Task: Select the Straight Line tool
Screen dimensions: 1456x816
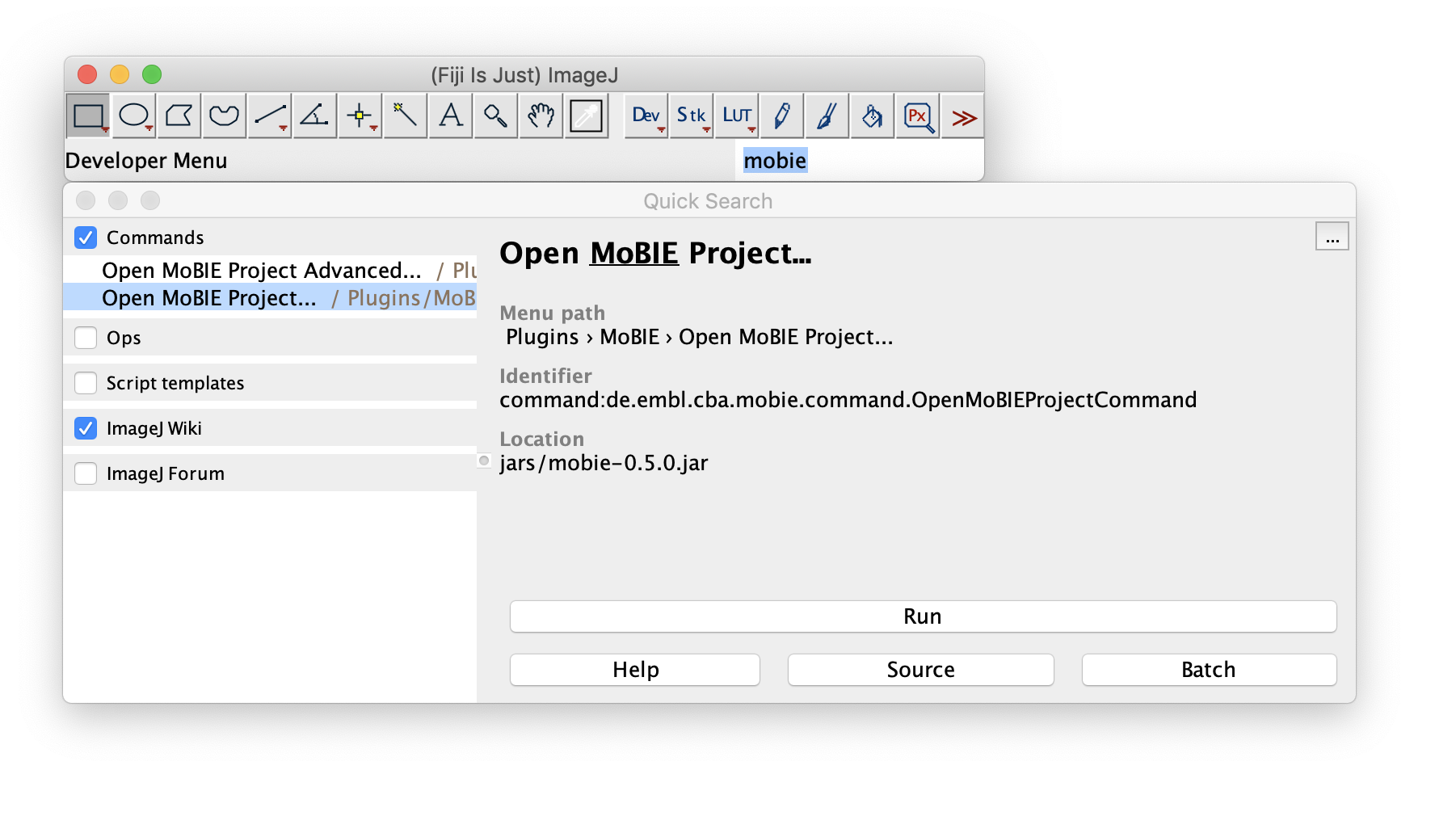Action: pos(269,116)
